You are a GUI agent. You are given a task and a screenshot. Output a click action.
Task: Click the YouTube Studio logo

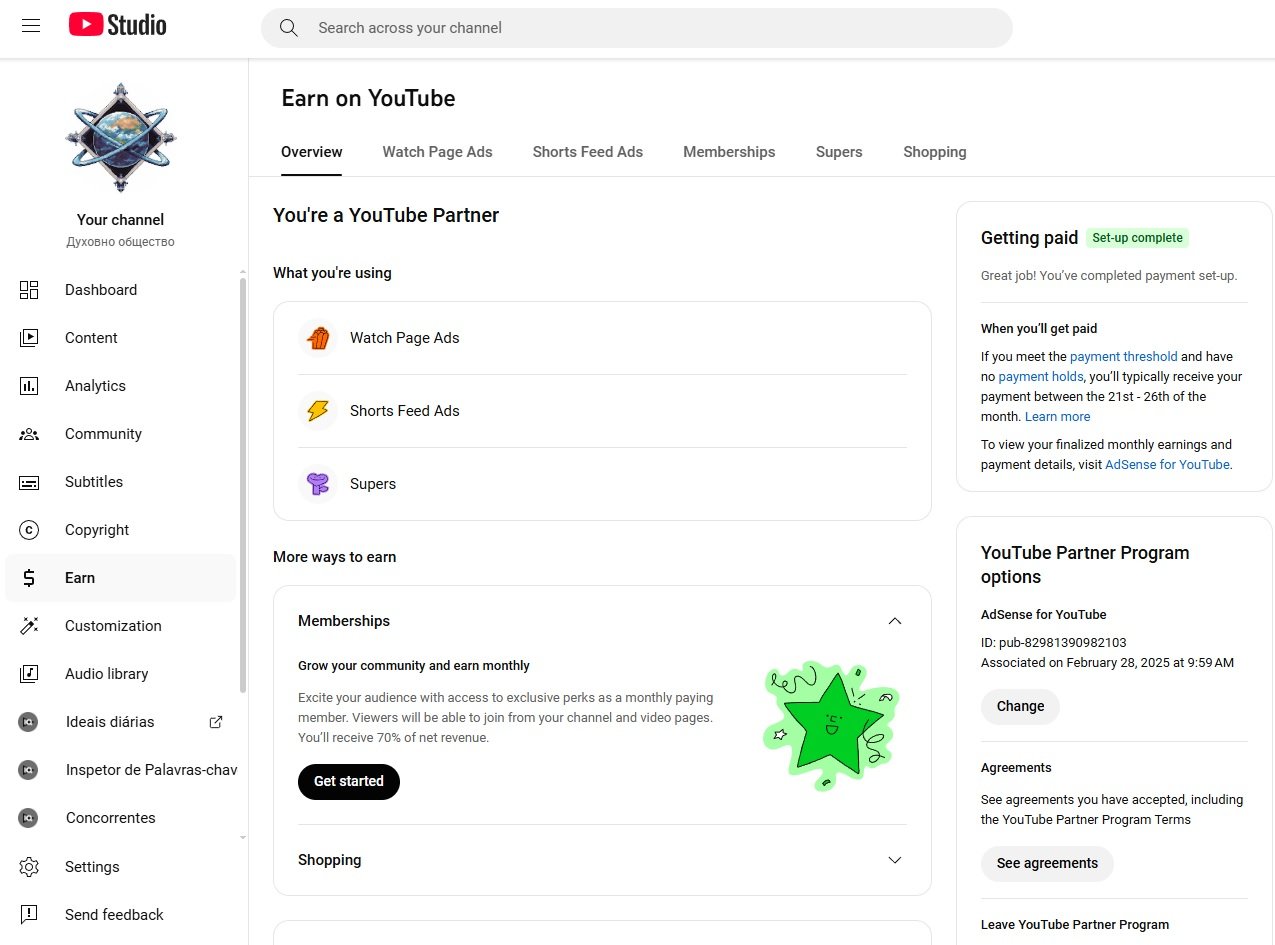tap(118, 25)
